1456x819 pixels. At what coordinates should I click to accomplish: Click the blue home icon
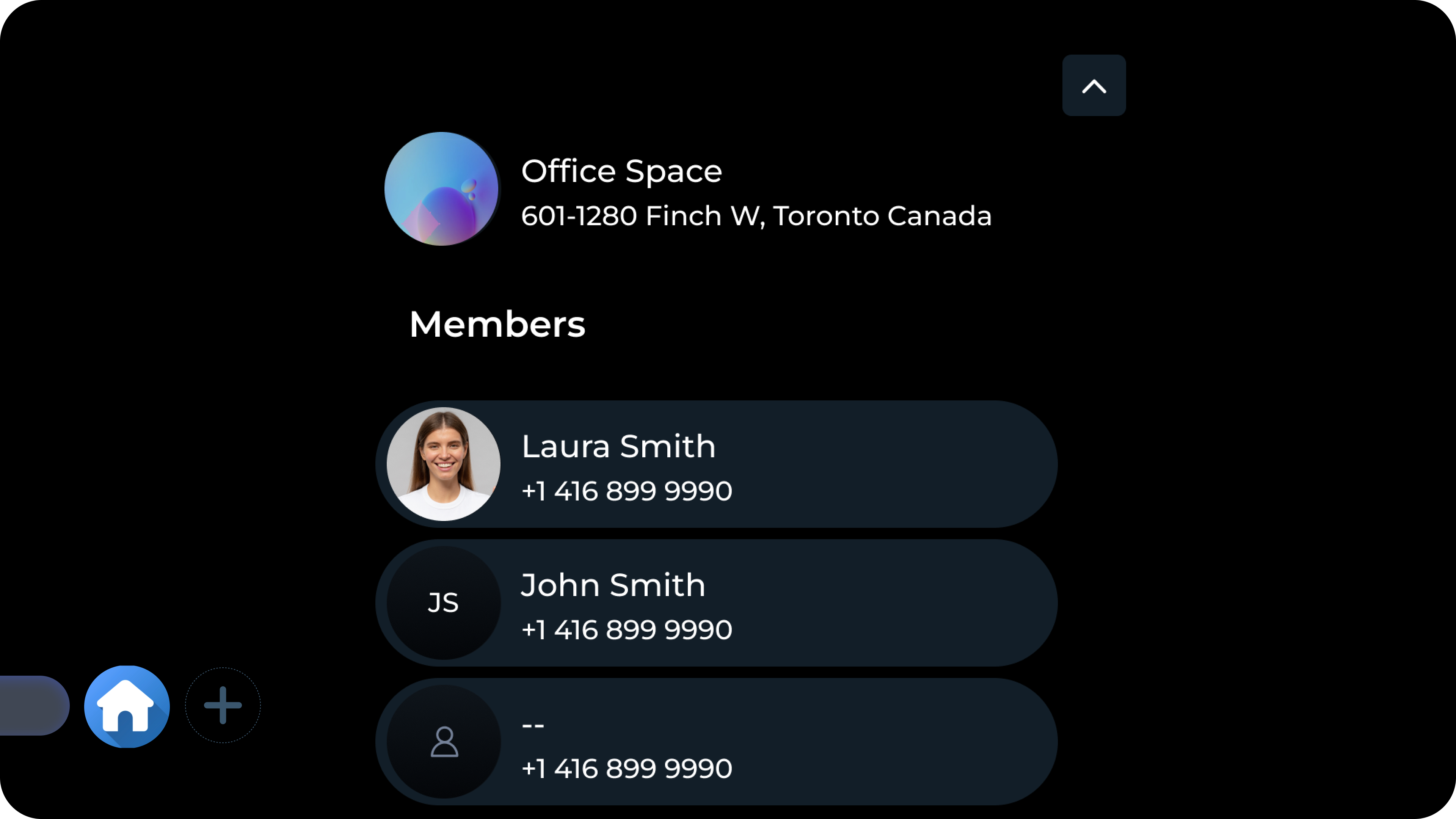point(127,706)
